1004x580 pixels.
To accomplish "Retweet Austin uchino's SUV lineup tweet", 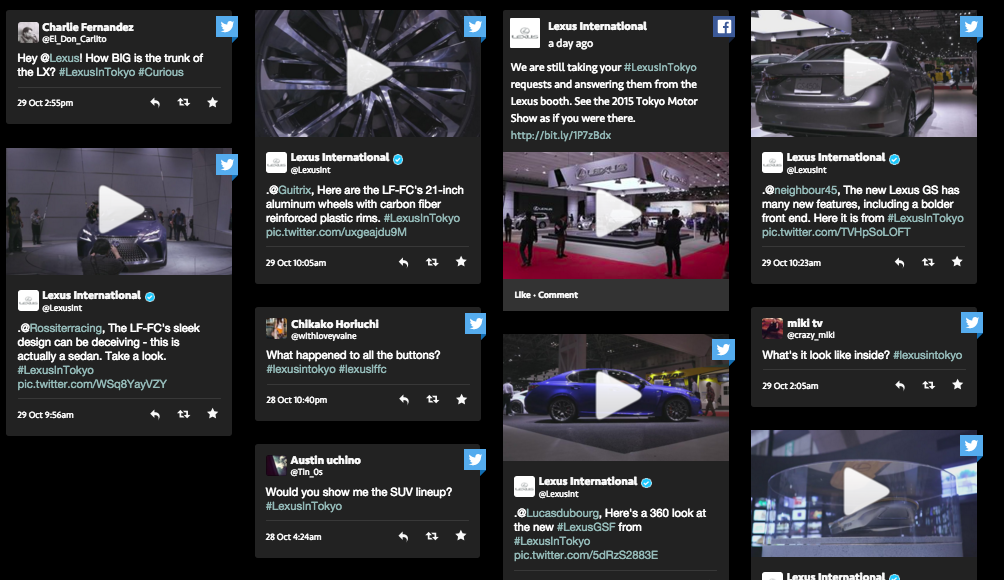I will point(432,536).
